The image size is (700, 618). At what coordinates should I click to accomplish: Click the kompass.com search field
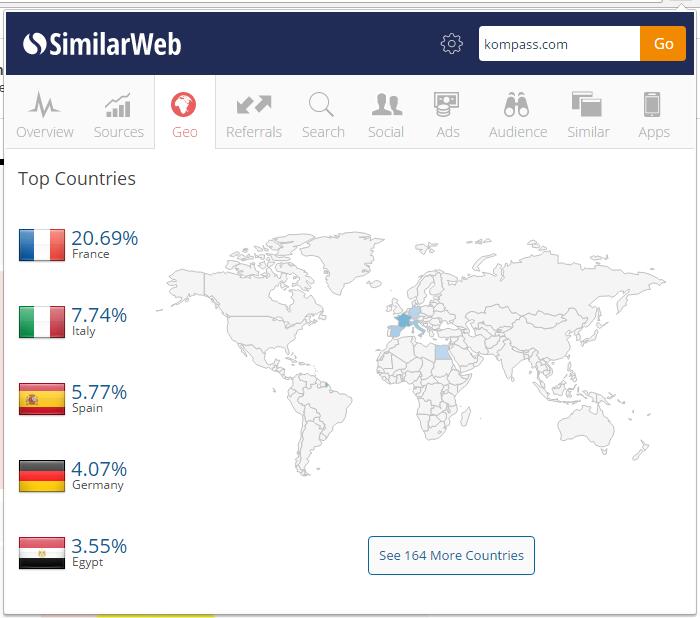(x=558, y=44)
